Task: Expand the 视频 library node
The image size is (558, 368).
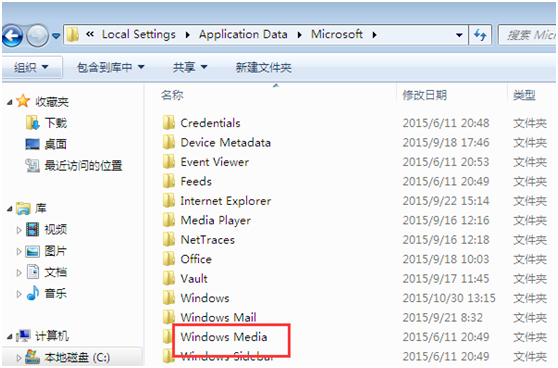Action: pos(19,230)
